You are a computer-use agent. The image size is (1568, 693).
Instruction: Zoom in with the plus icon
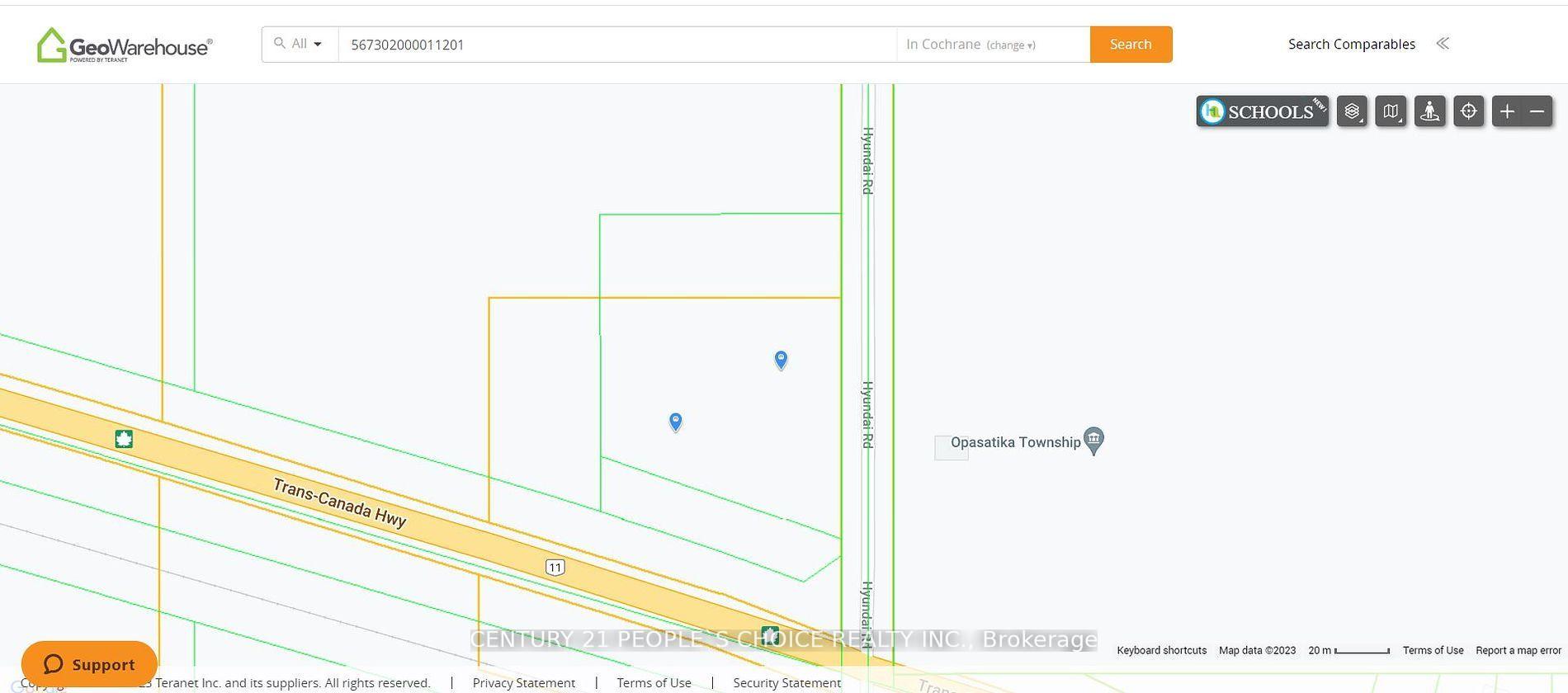coord(1507,111)
